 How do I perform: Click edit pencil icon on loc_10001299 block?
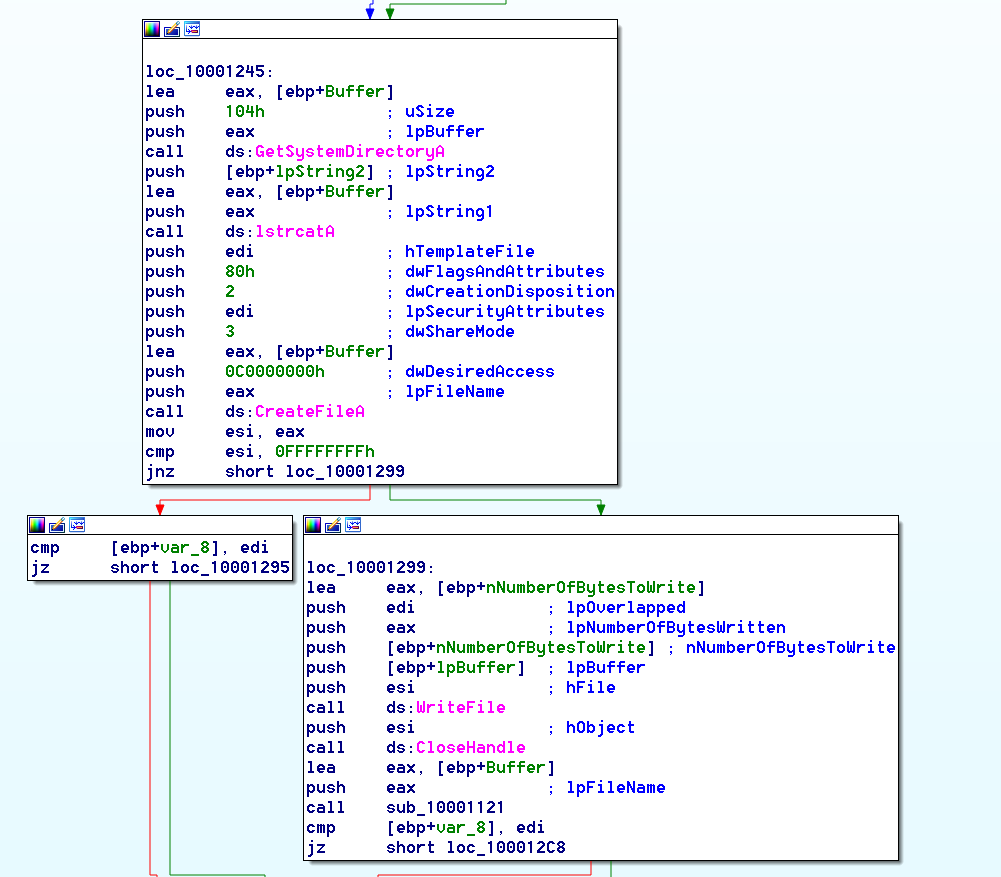point(333,525)
